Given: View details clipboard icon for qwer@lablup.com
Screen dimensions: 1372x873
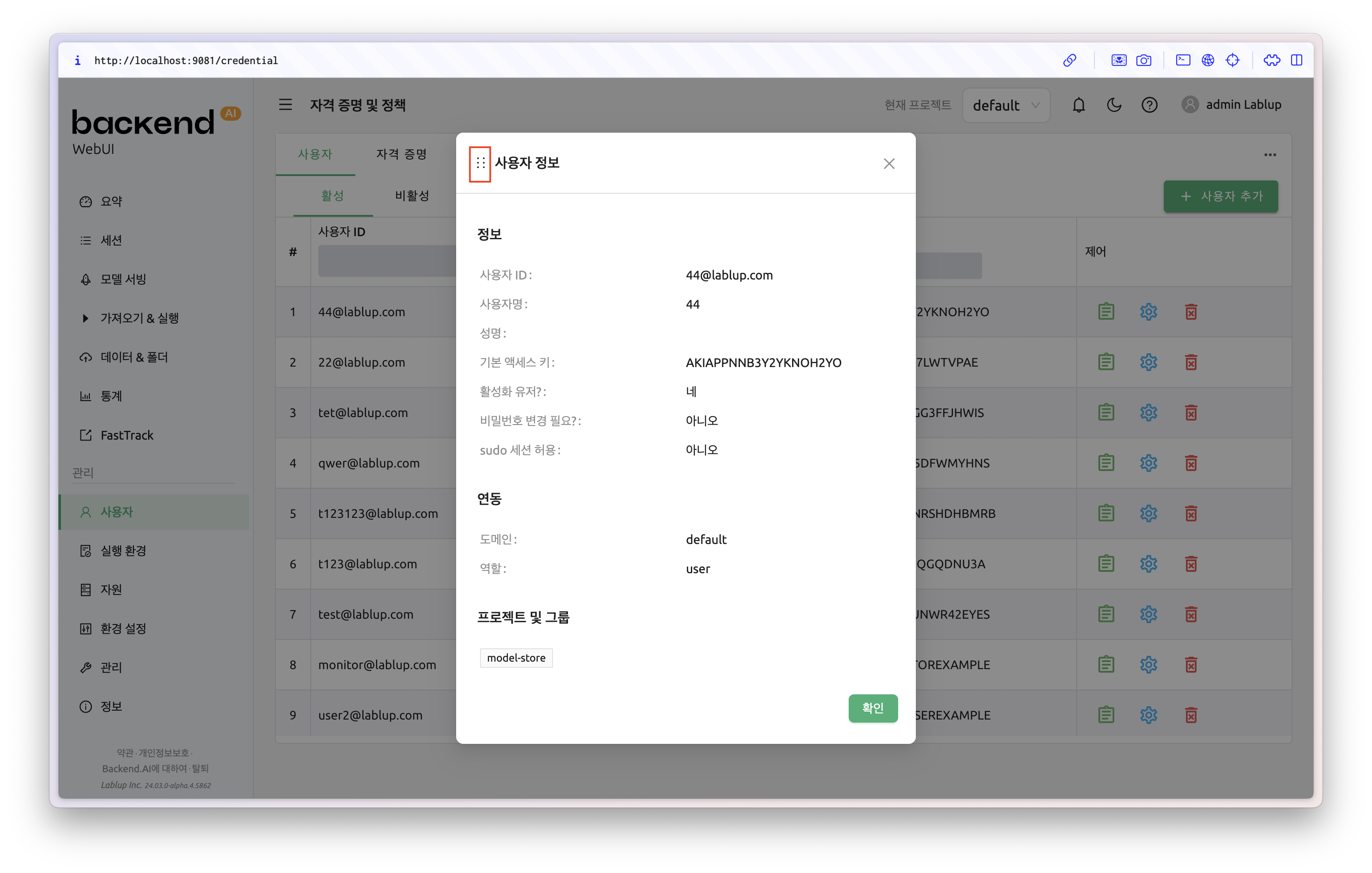Looking at the screenshot, I should click(x=1105, y=463).
